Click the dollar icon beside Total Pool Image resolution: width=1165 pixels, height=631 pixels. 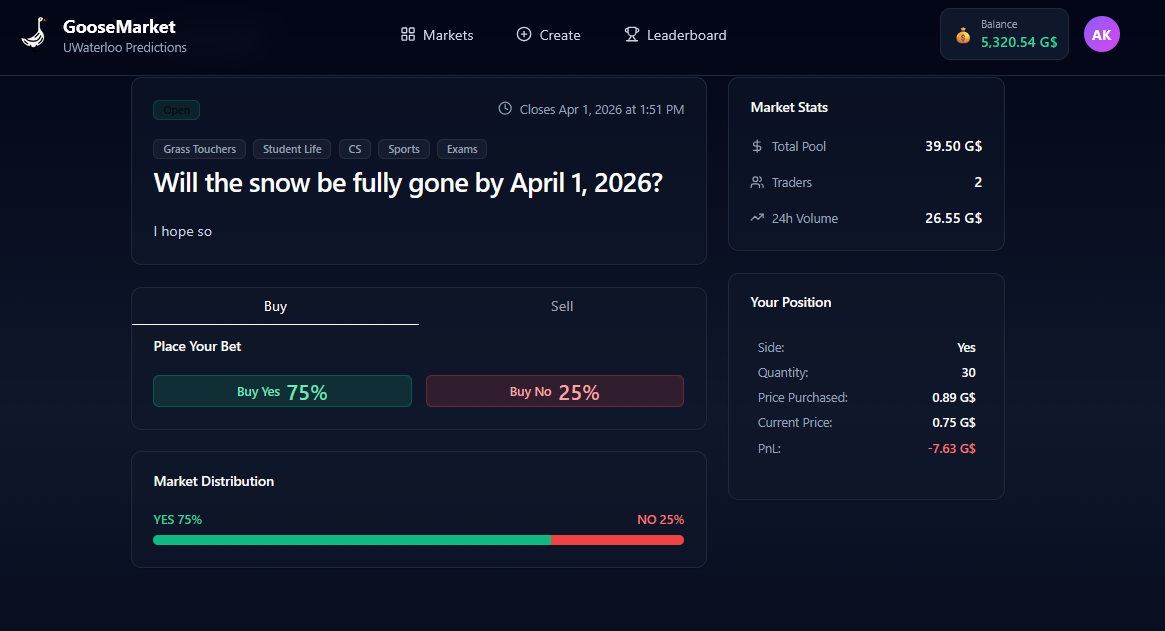pos(757,146)
